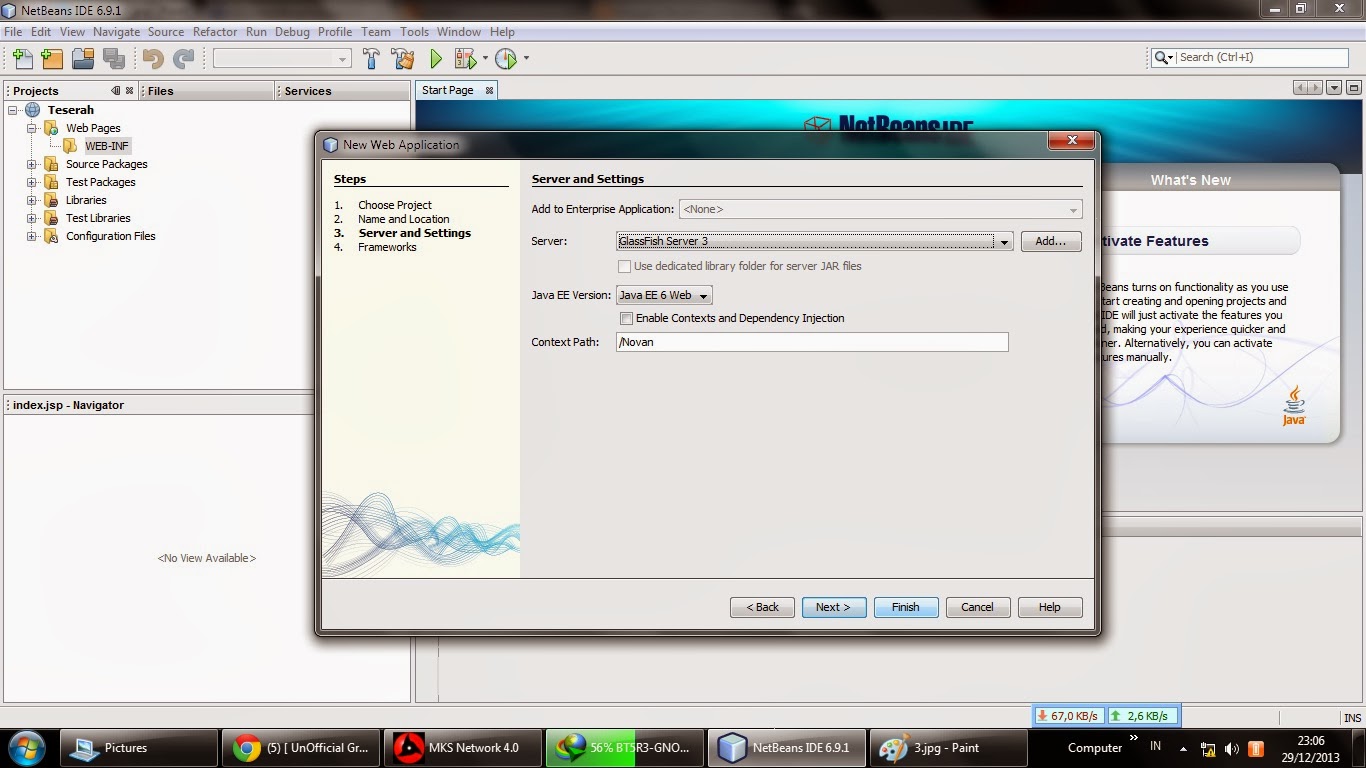This screenshot has height=768, width=1366.
Task: Build the project with the hammer icon
Action: click(371, 58)
